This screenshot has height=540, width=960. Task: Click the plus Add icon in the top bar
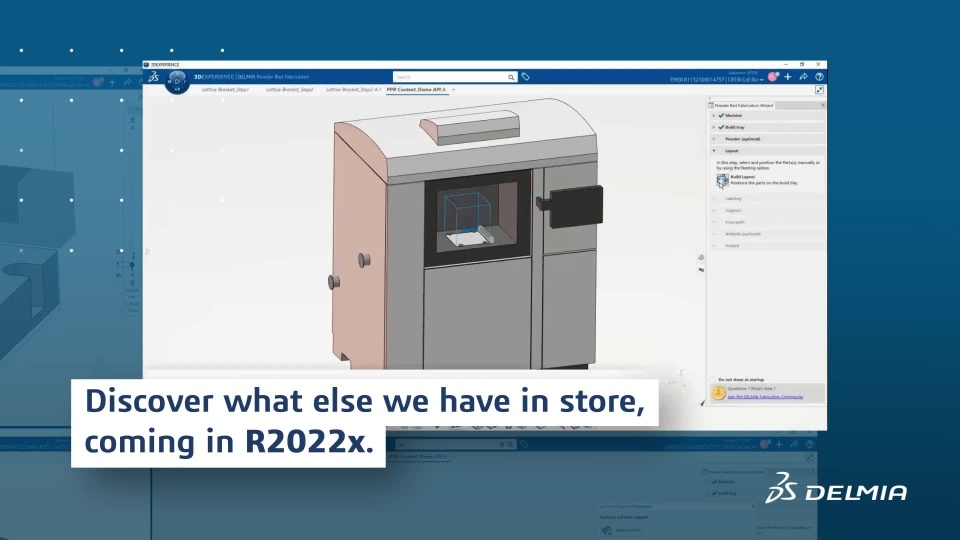tap(788, 77)
